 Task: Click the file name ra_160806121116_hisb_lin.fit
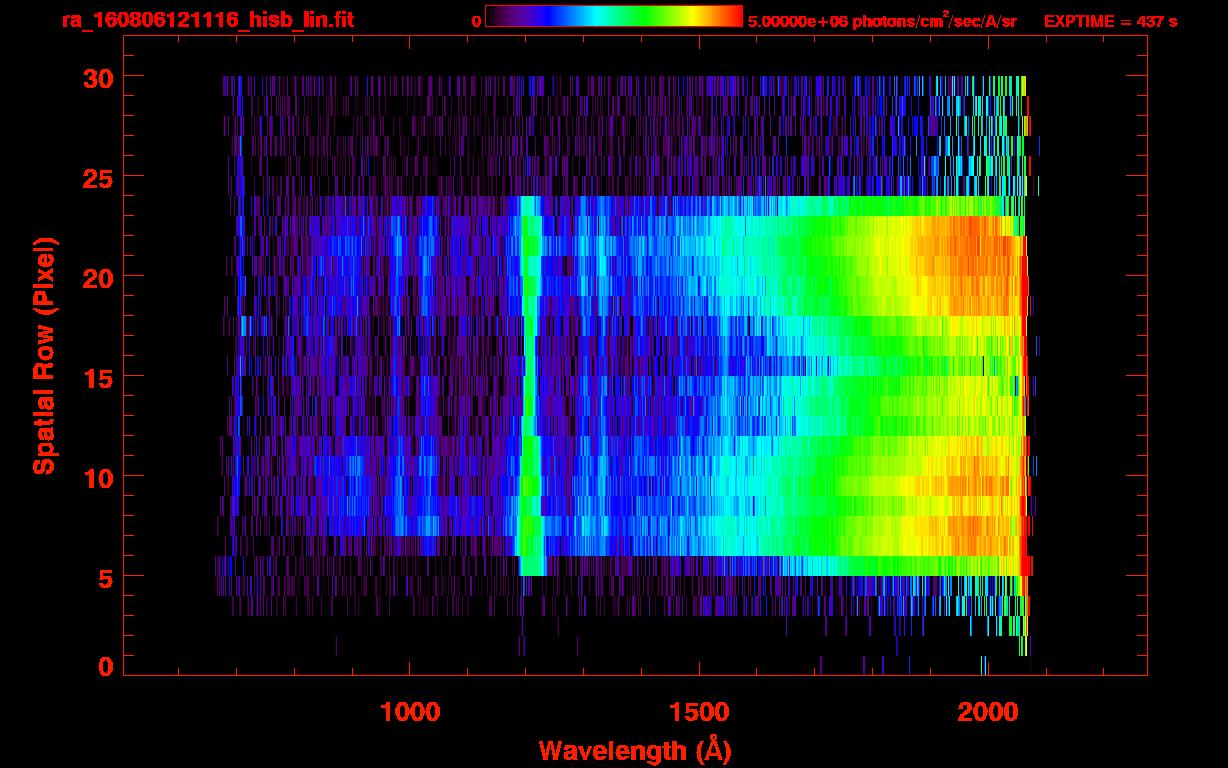tap(207, 19)
